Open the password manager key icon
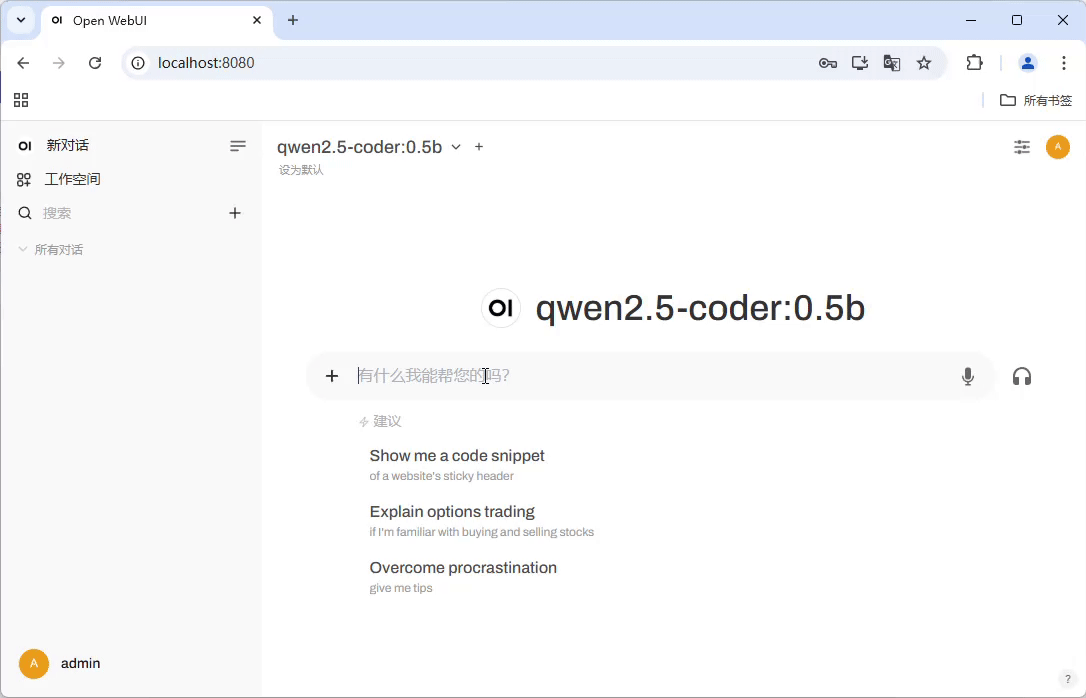Screen dimensions: 1086x698 point(828,63)
